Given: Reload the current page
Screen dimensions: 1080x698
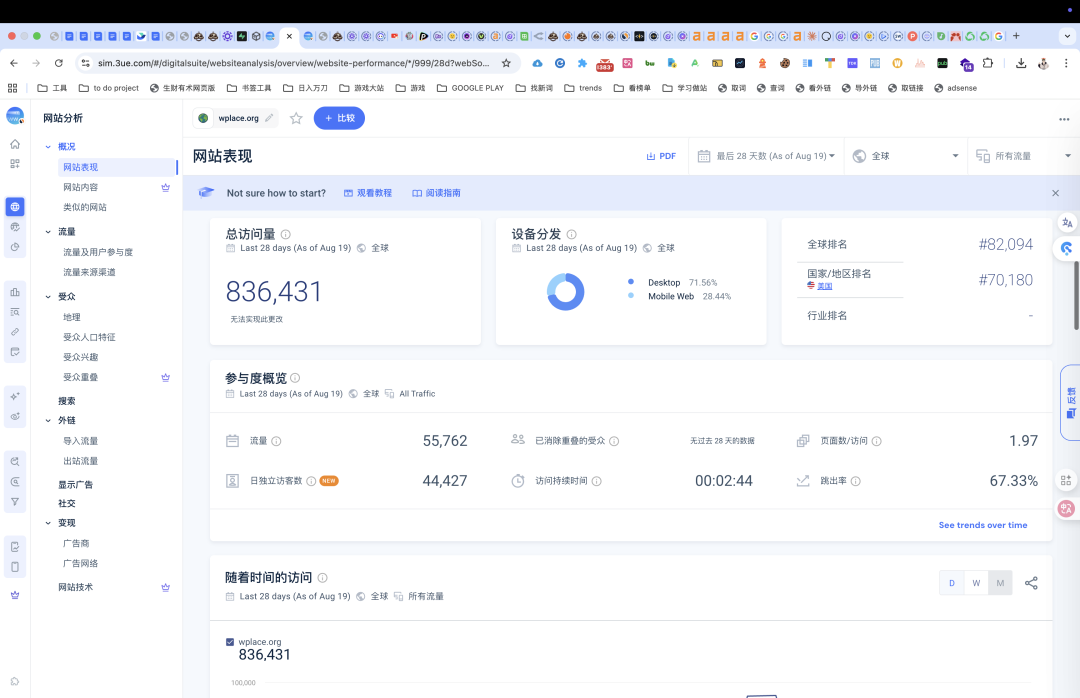Looking at the screenshot, I should [59, 63].
